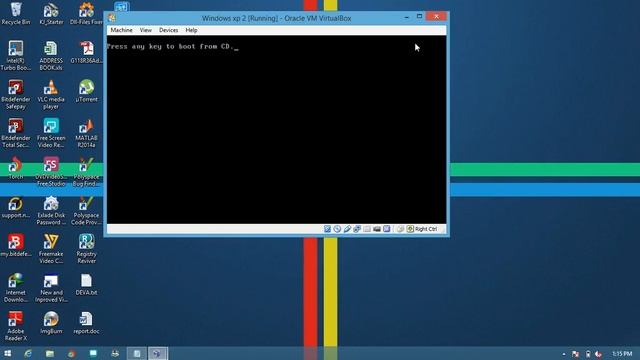
Task: Select the Polyspace Code Prover shortcut
Action: click(87, 211)
